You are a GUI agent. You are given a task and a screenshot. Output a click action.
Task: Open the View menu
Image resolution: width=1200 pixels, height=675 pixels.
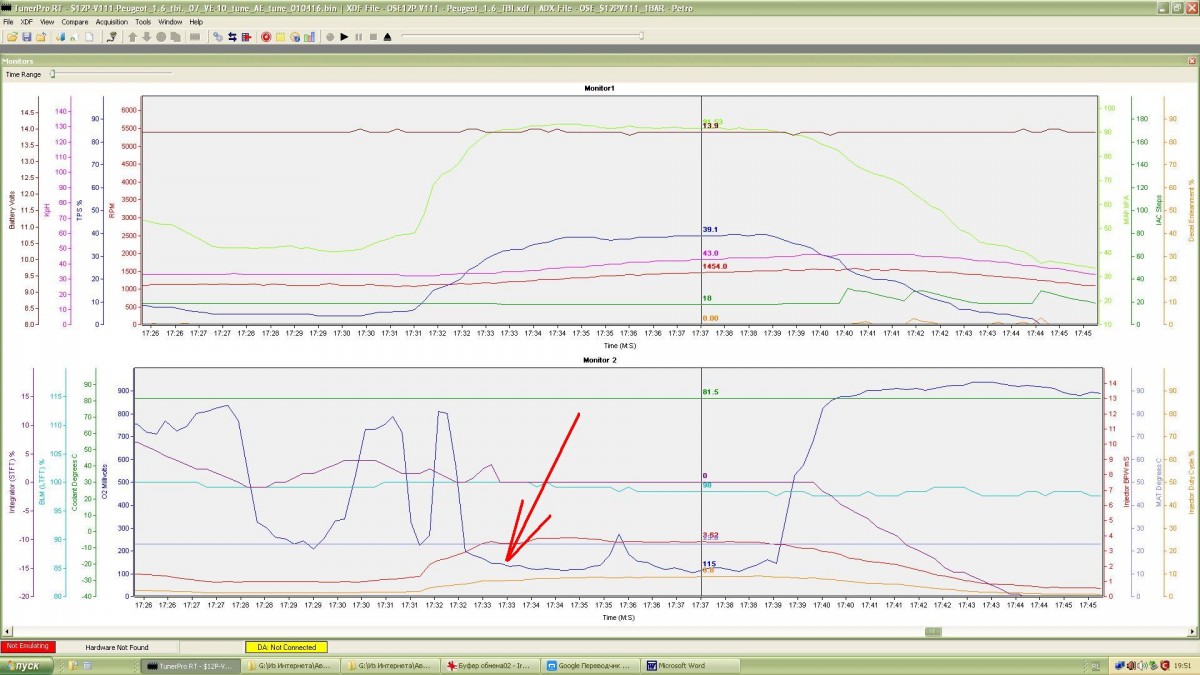(x=47, y=21)
